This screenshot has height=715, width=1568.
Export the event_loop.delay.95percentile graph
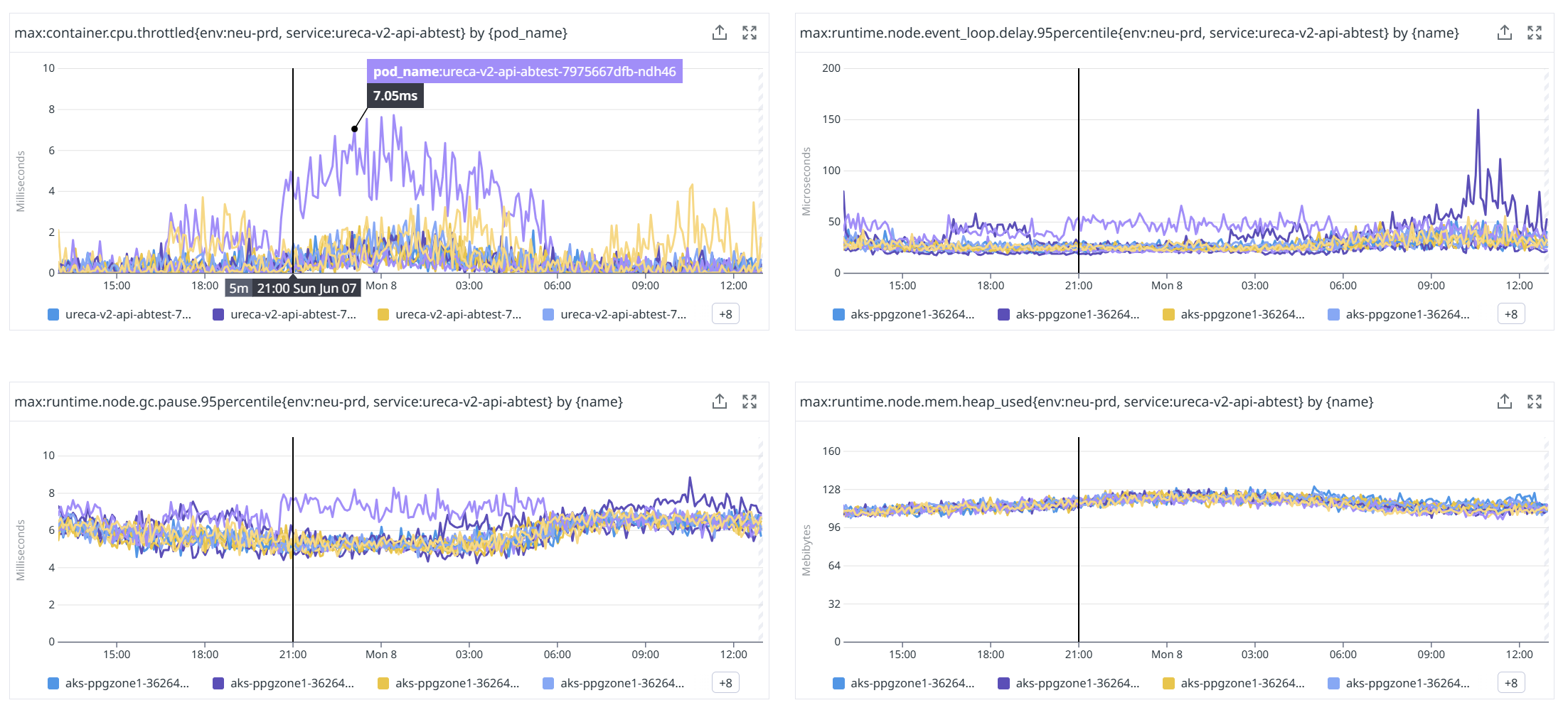(1505, 33)
